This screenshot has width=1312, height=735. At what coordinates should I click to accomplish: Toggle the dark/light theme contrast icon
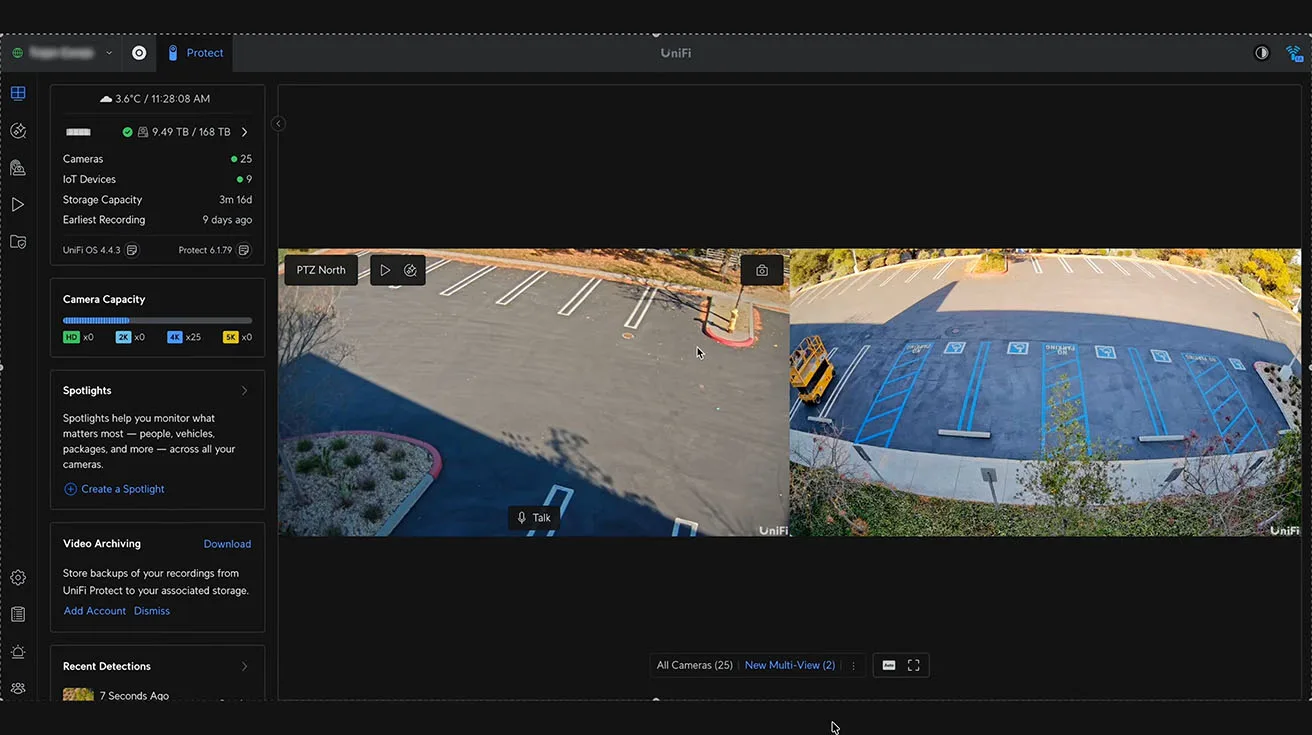click(x=1262, y=53)
